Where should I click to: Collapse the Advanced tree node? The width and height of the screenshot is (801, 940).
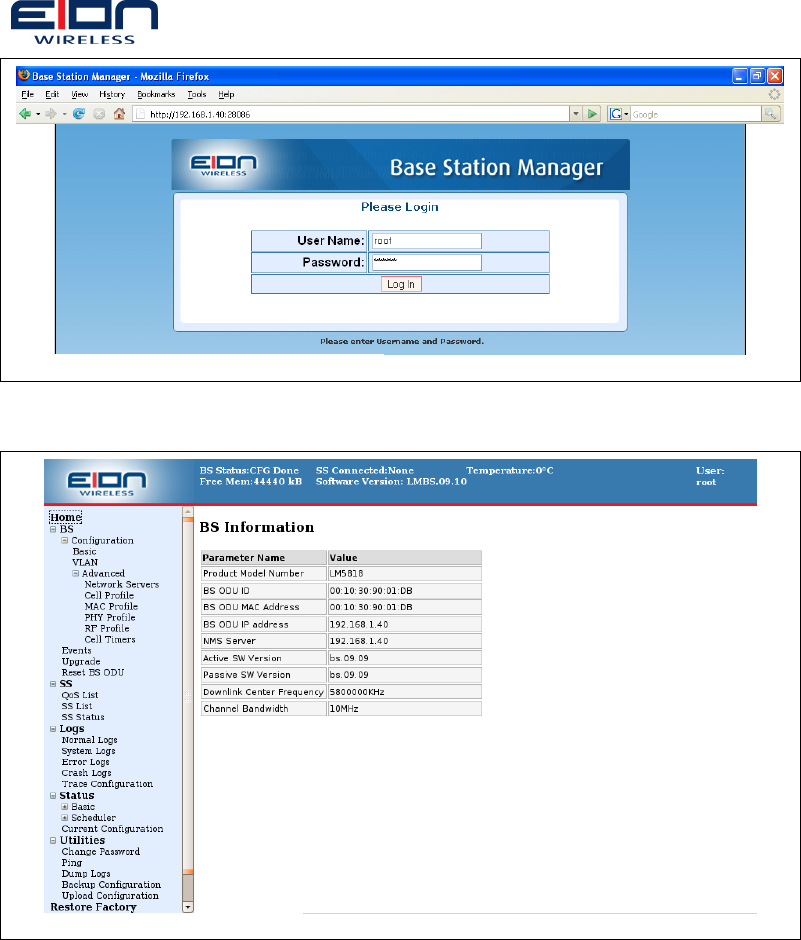pos(76,574)
